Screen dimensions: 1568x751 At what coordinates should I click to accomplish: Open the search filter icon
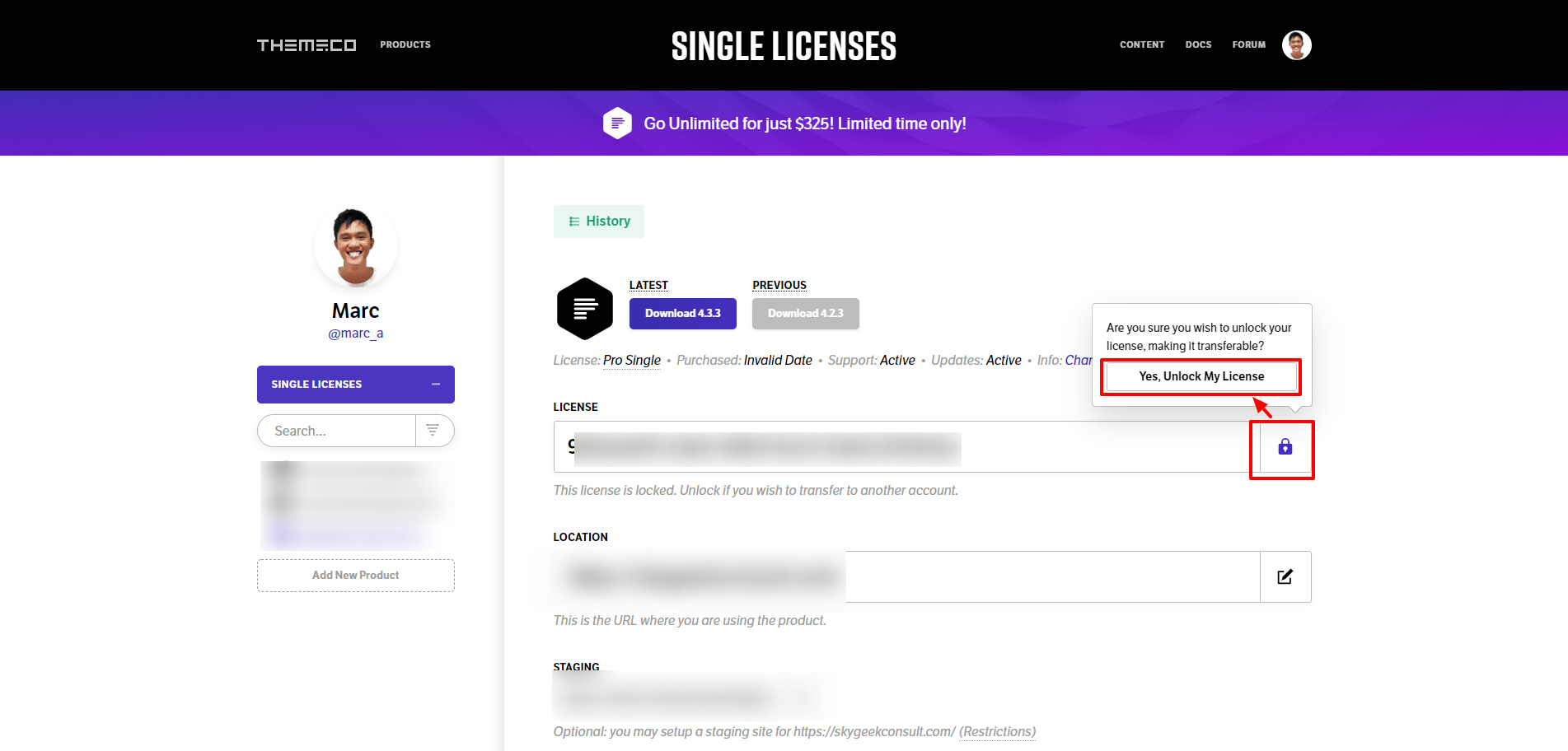(x=433, y=430)
